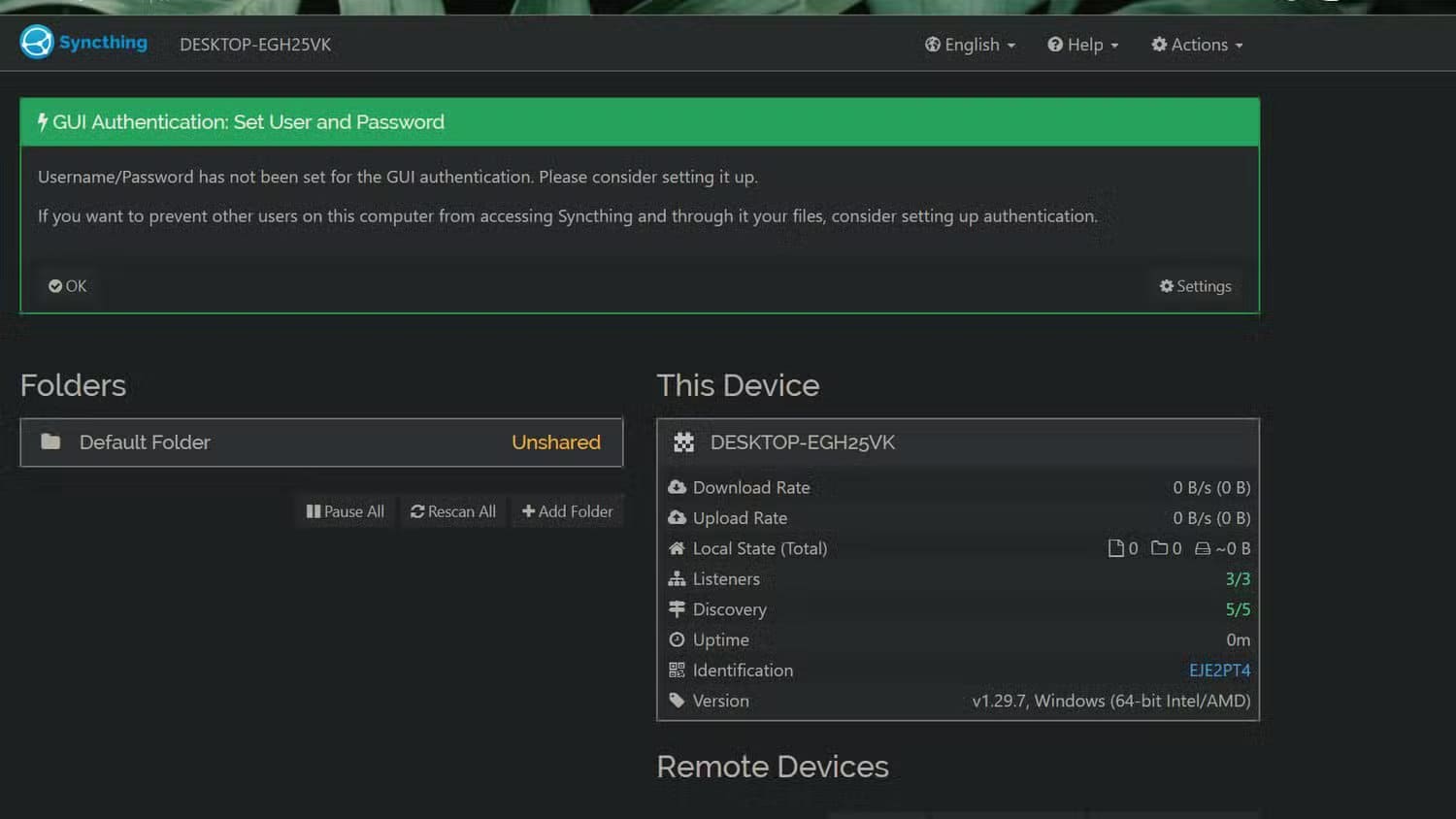1456x819 pixels.
Task: Click the Download Rate value 0 B/s
Action: coord(1211,487)
